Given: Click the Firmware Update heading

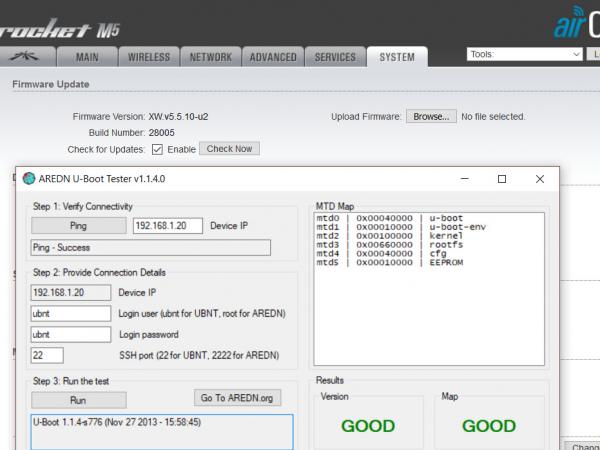Looking at the screenshot, I should [x=51, y=84].
